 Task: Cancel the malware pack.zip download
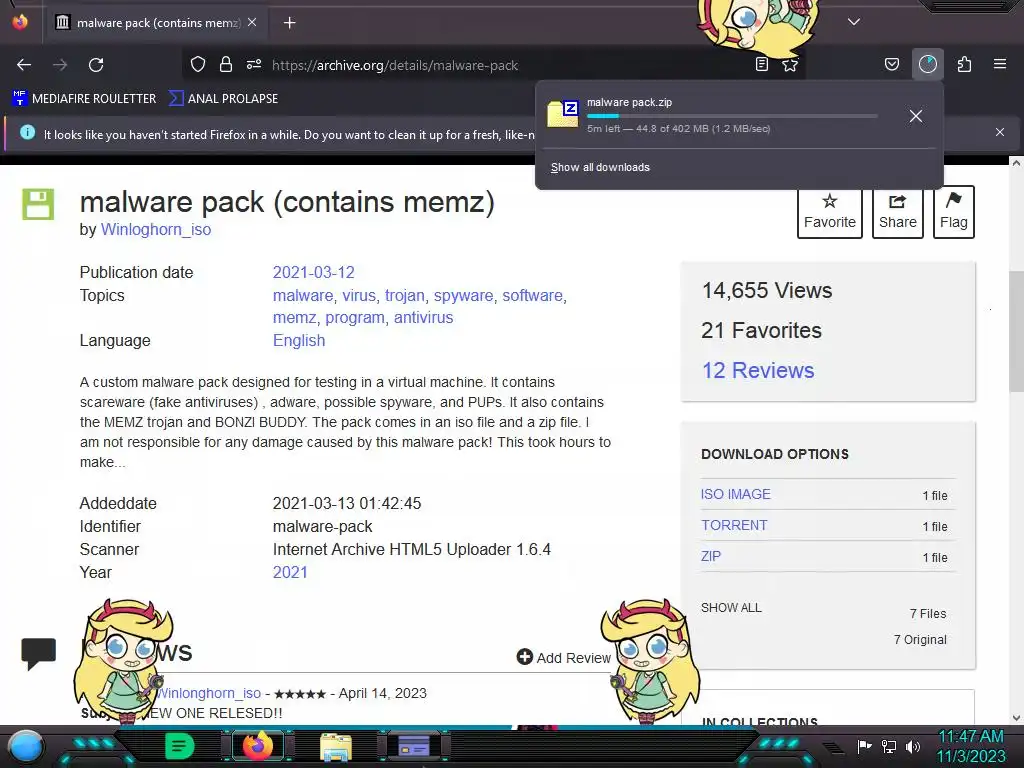point(916,116)
